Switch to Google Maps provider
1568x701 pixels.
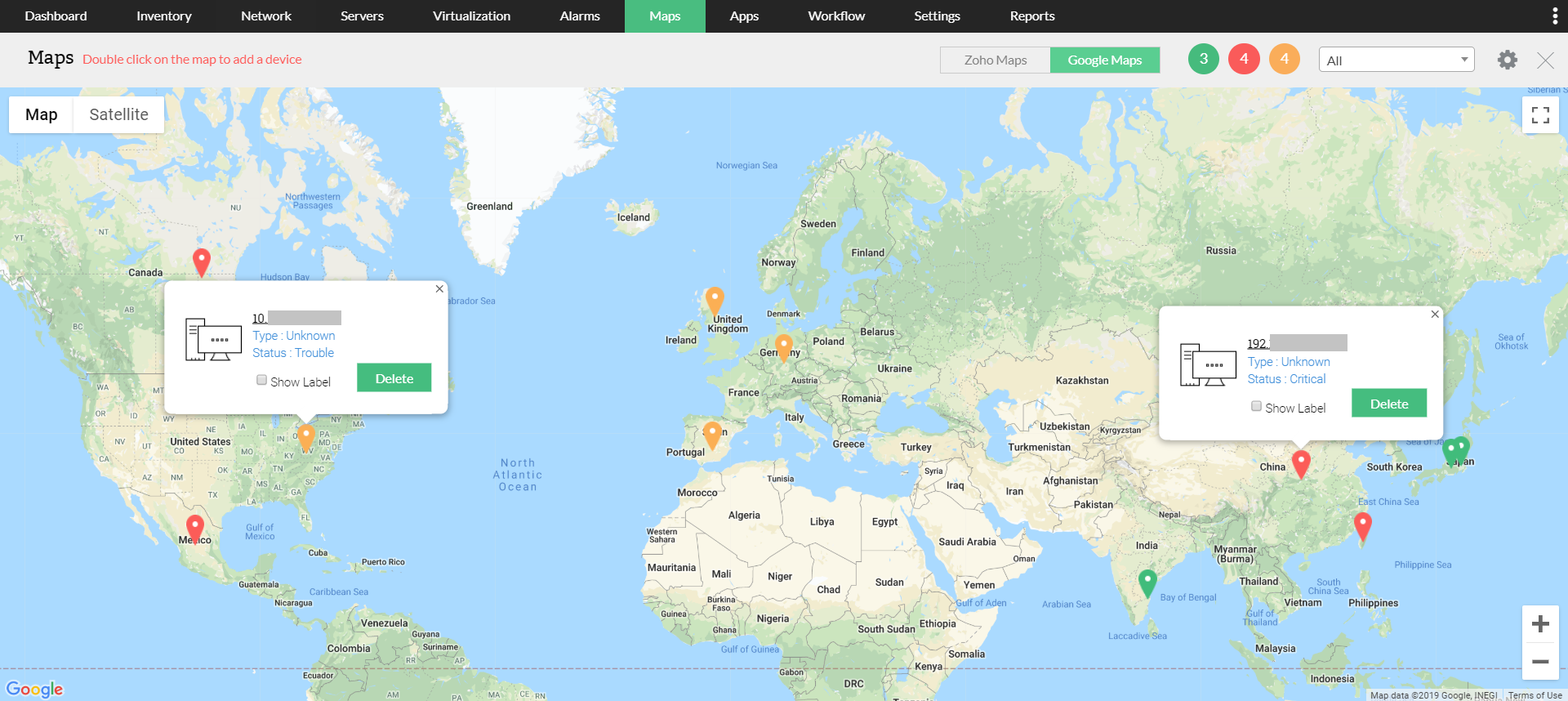tap(1105, 60)
